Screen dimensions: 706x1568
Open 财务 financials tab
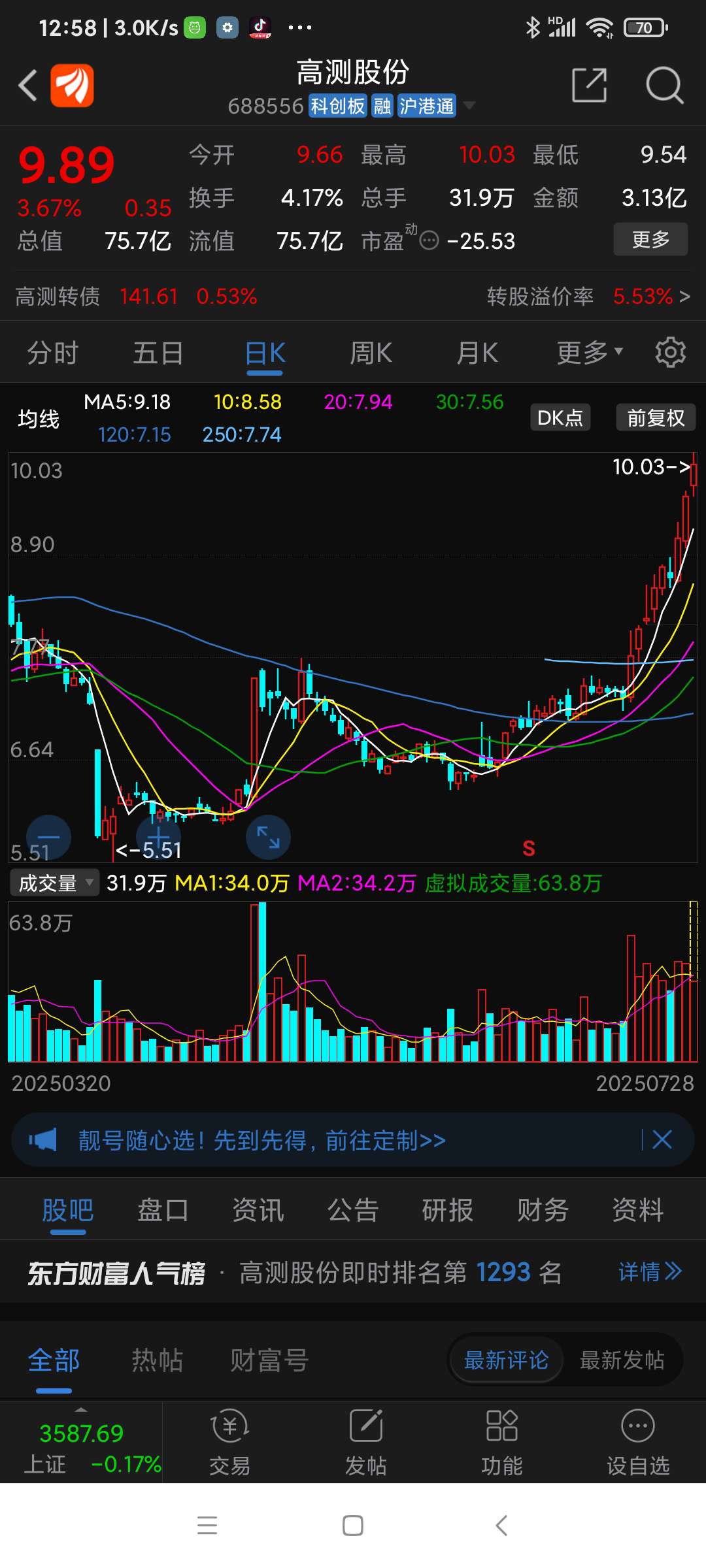[x=543, y=1210]
